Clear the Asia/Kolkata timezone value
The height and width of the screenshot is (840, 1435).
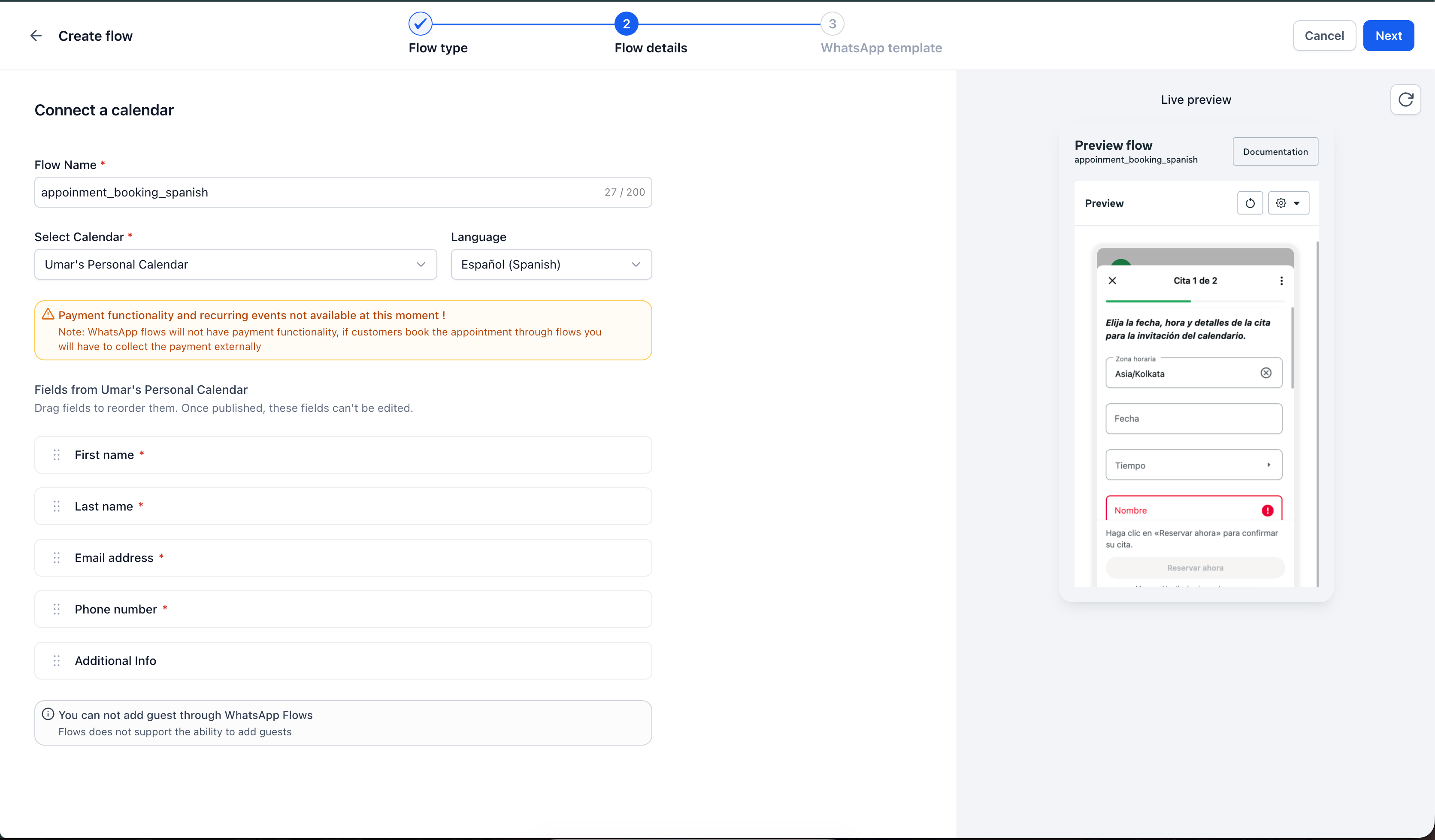tap(1266, 373)
